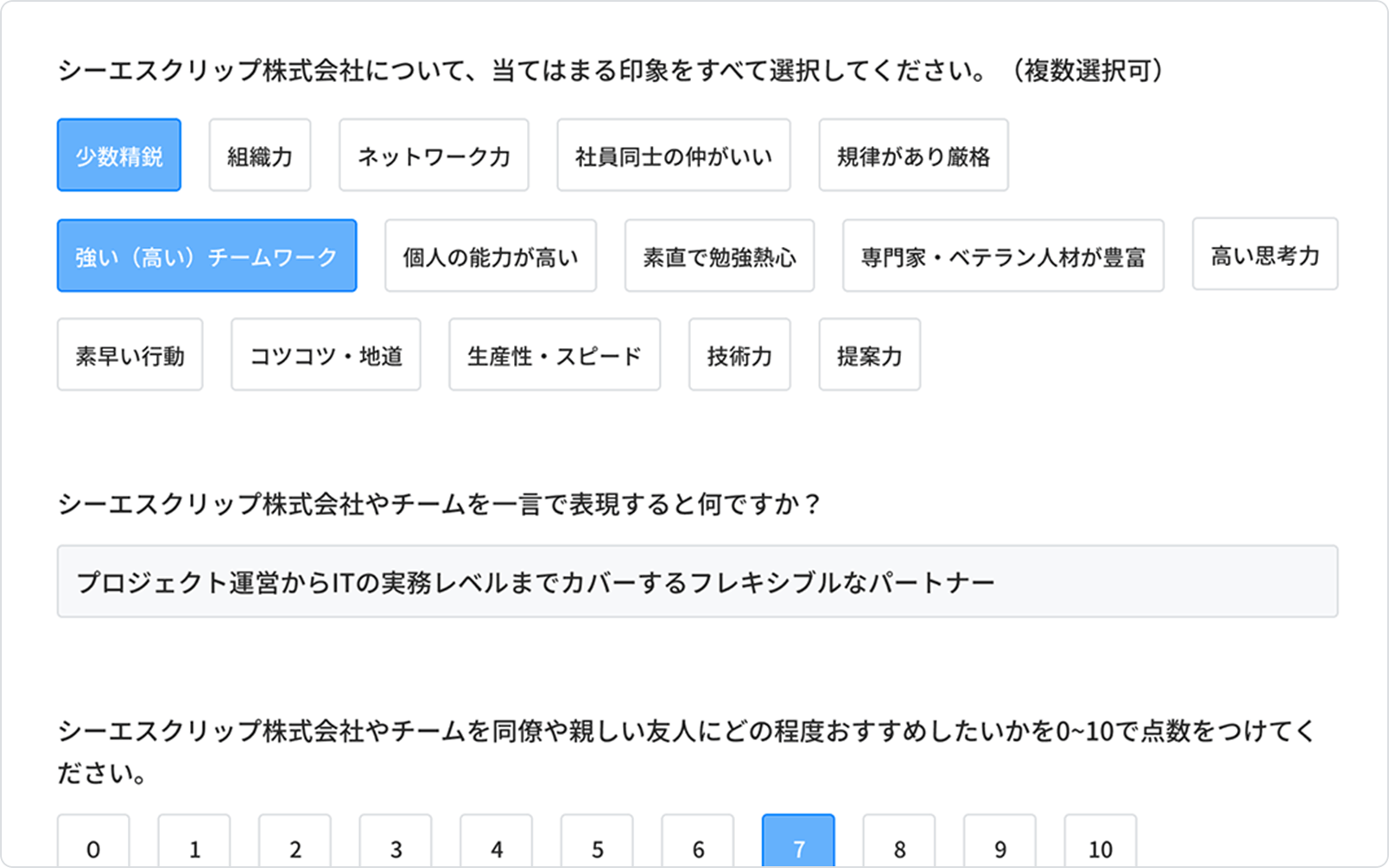1389x868 pixels.
Task: Deselect the 少数精鋭 option
Action: point(119,155)
